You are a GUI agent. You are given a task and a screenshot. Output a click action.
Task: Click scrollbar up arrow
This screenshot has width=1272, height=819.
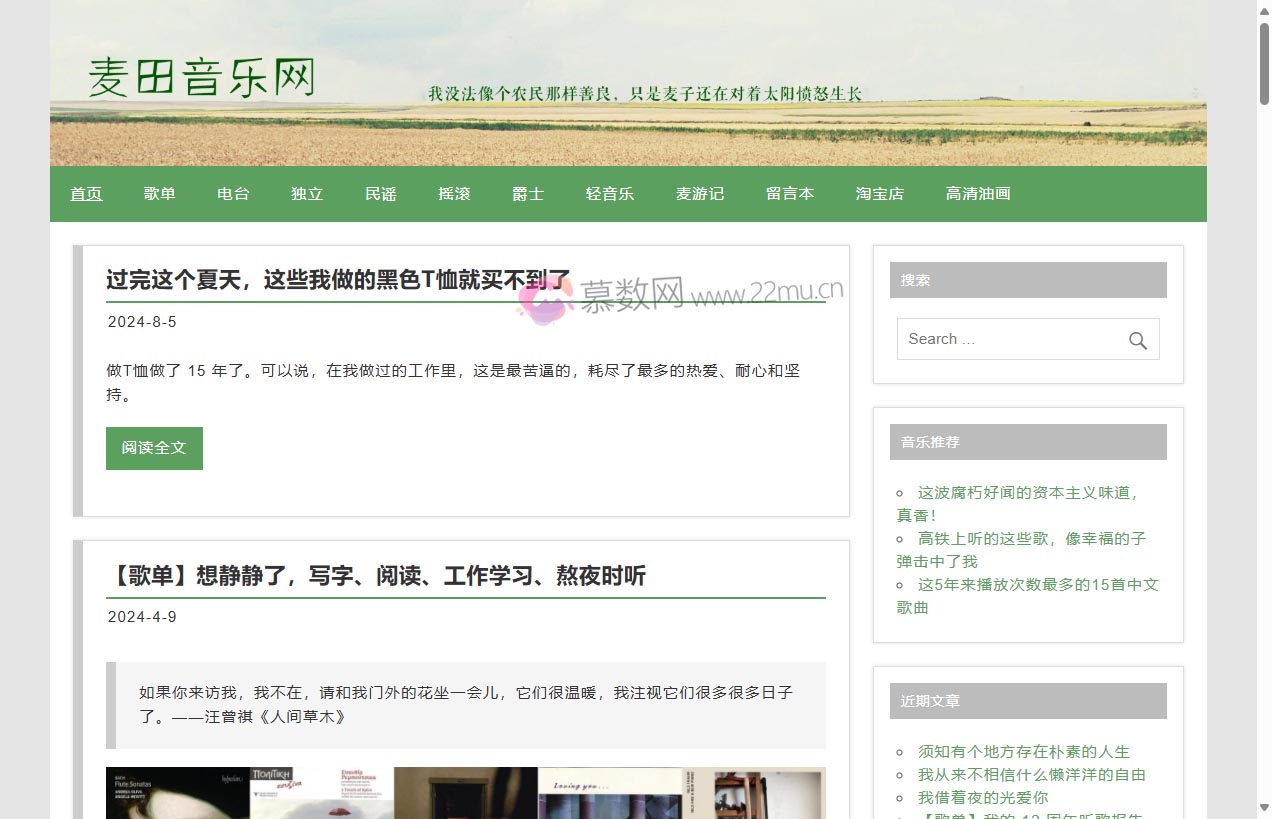1264,10
